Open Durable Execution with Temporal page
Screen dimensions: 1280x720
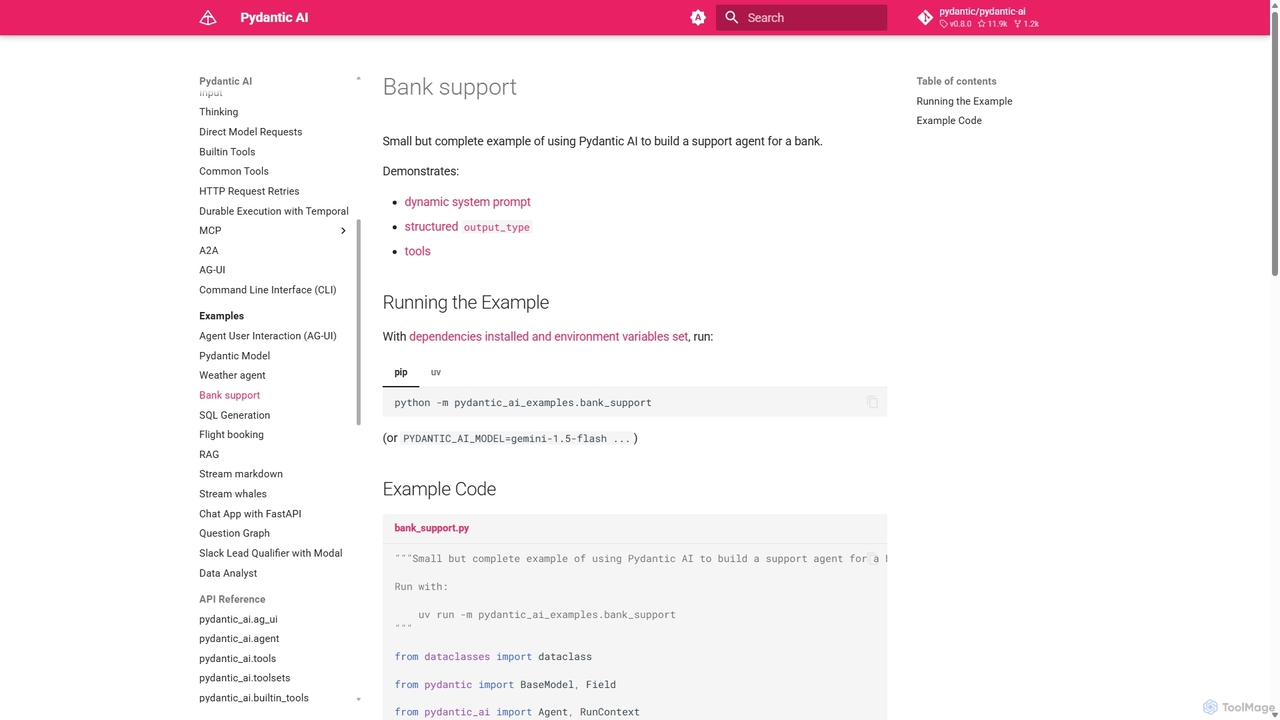click(274, 211)
